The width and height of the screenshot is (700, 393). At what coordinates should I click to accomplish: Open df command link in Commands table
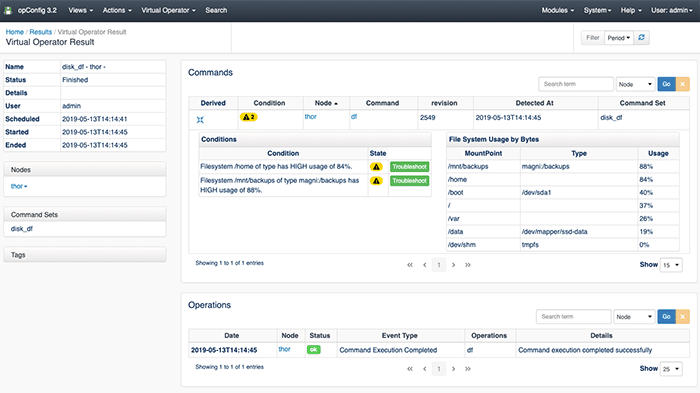[x=354, y=117]
